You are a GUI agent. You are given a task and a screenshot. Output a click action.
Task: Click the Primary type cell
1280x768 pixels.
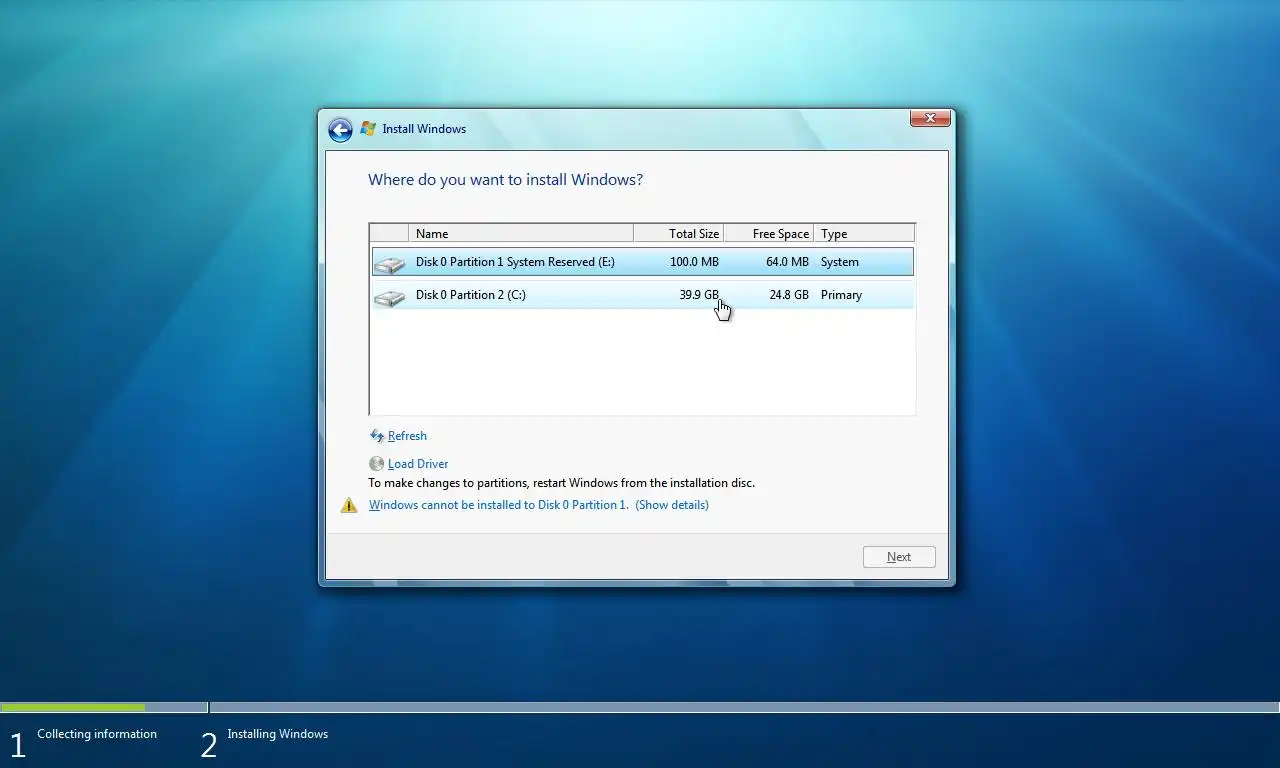pos(841,295)
